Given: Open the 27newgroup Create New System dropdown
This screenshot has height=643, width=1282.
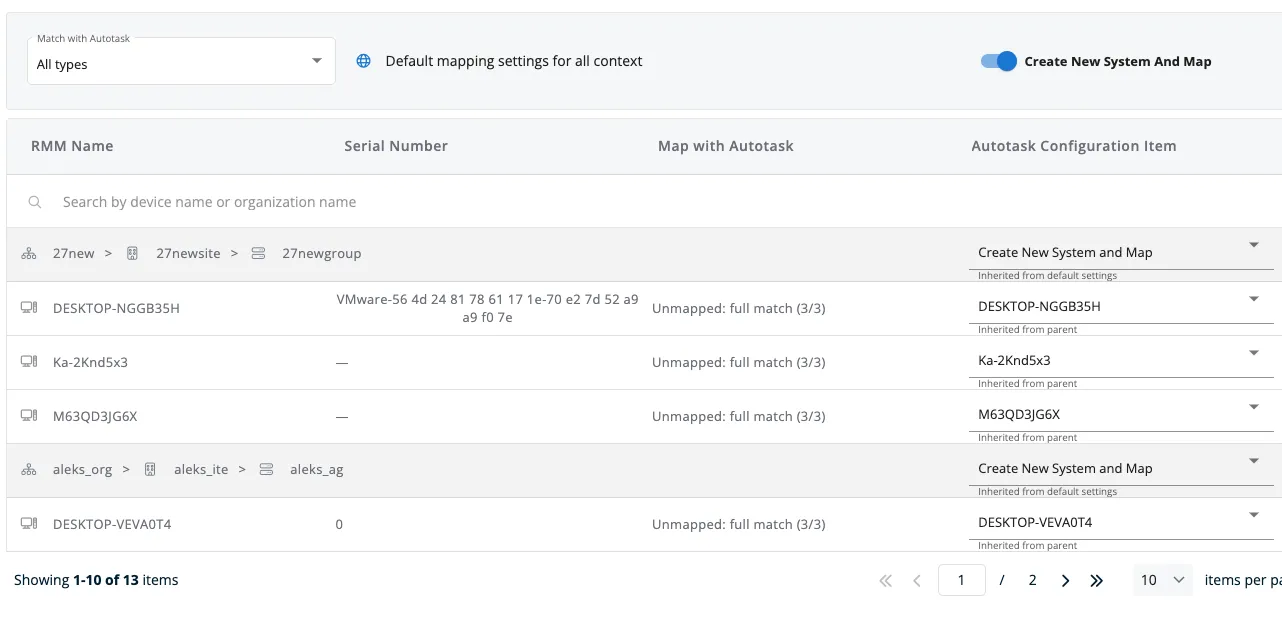Looking at the screenshot, I should click(1253, 245).
